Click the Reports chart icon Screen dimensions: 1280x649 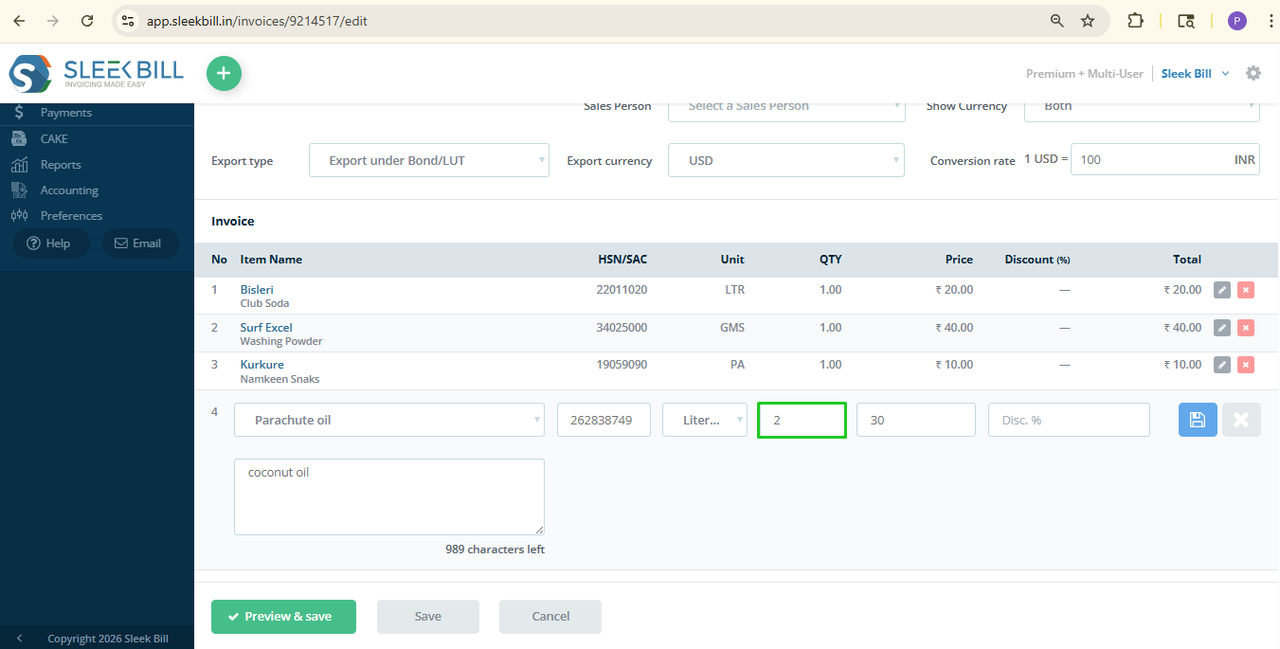click(x=20, y=165)
